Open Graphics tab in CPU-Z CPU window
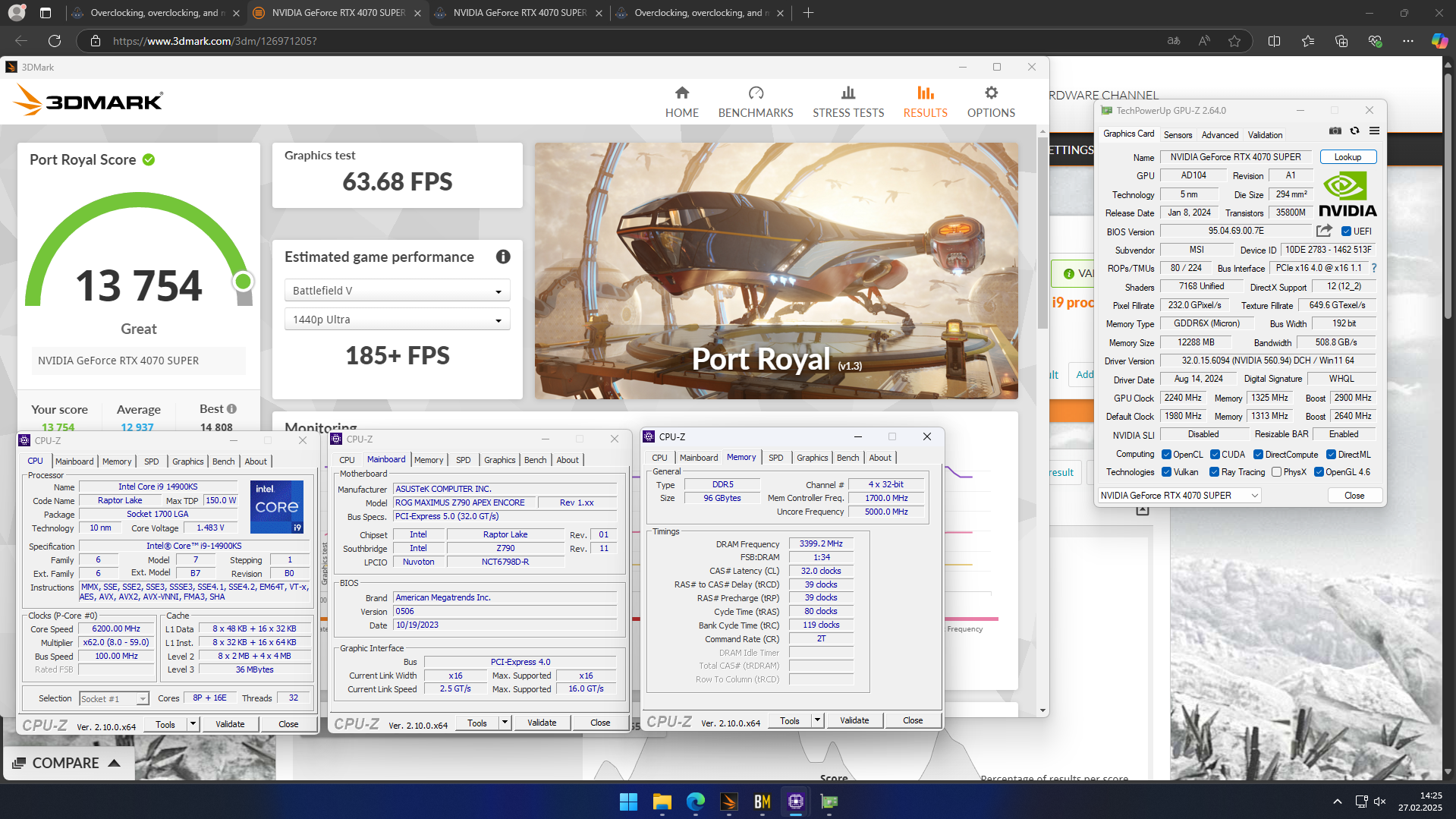This screenshot has height=819, width=1456. point(187,461)
